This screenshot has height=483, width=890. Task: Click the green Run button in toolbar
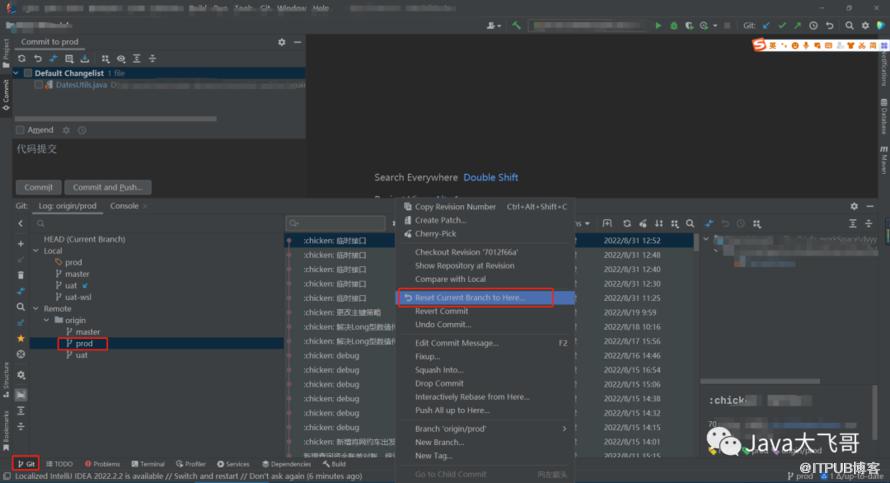click(x=658, y=26)
